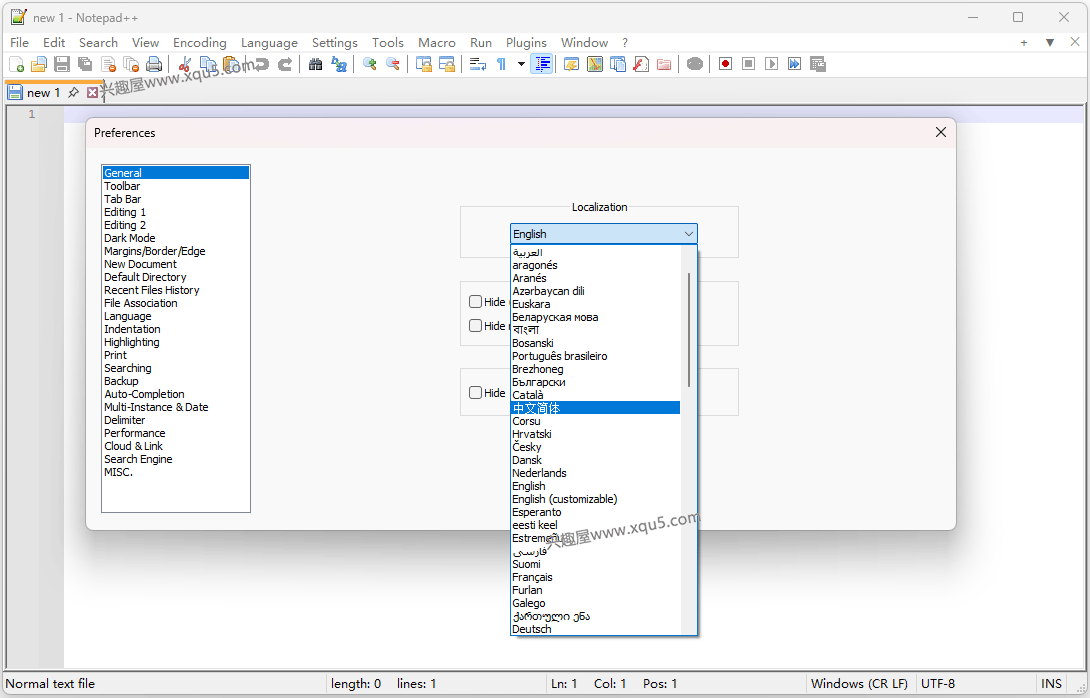This screenshot has width=1090, height=698.
Task: Open the Encoding menu
Action: (x=200, y=43)
